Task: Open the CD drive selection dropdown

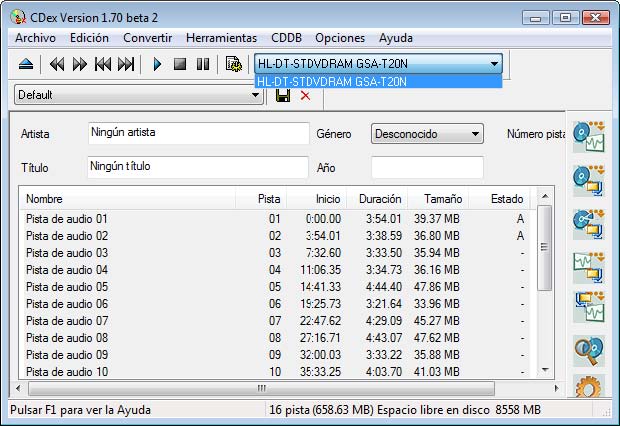Action: [x=378, y=64]
